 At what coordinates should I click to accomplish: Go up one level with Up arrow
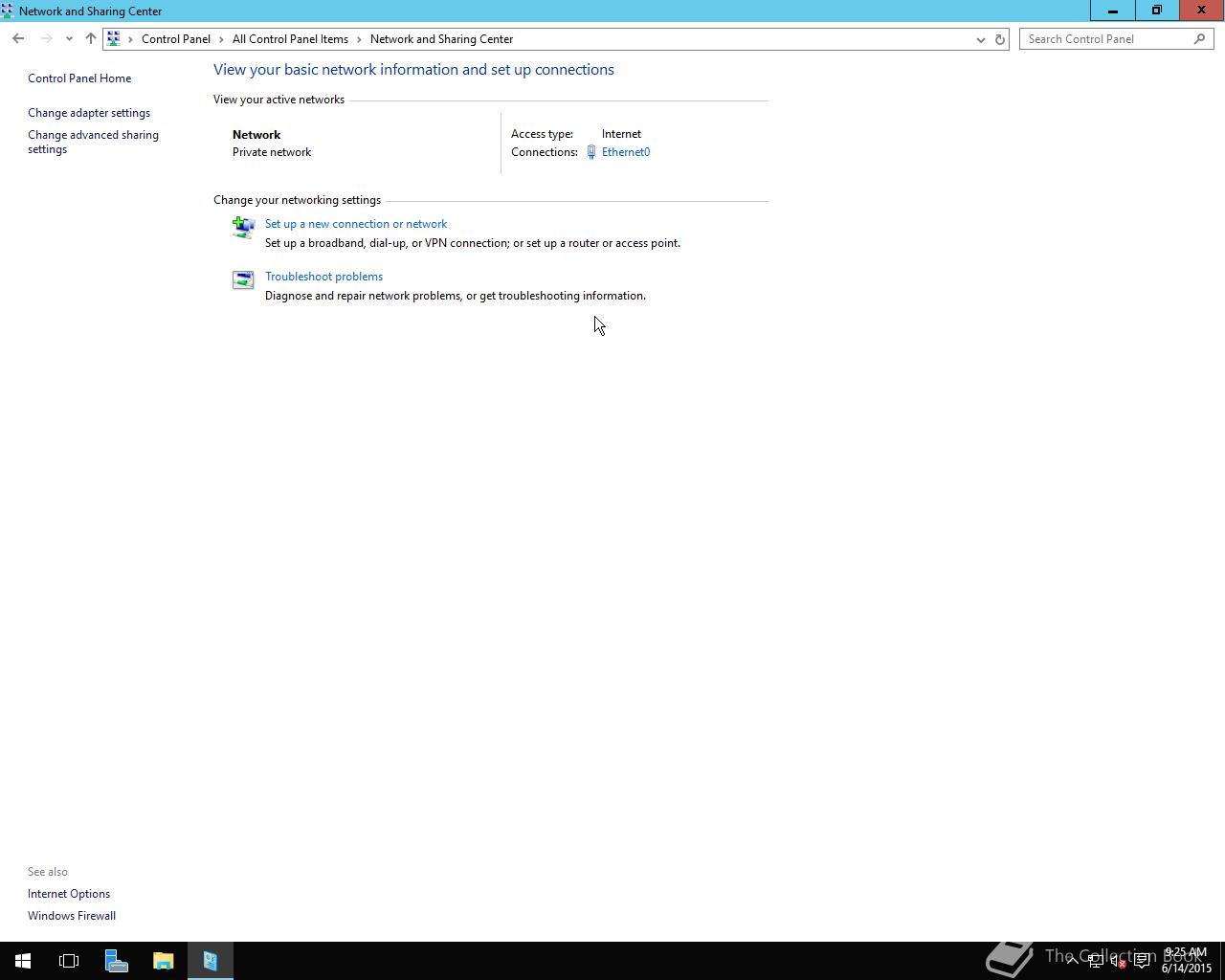[x=90, y=39]
